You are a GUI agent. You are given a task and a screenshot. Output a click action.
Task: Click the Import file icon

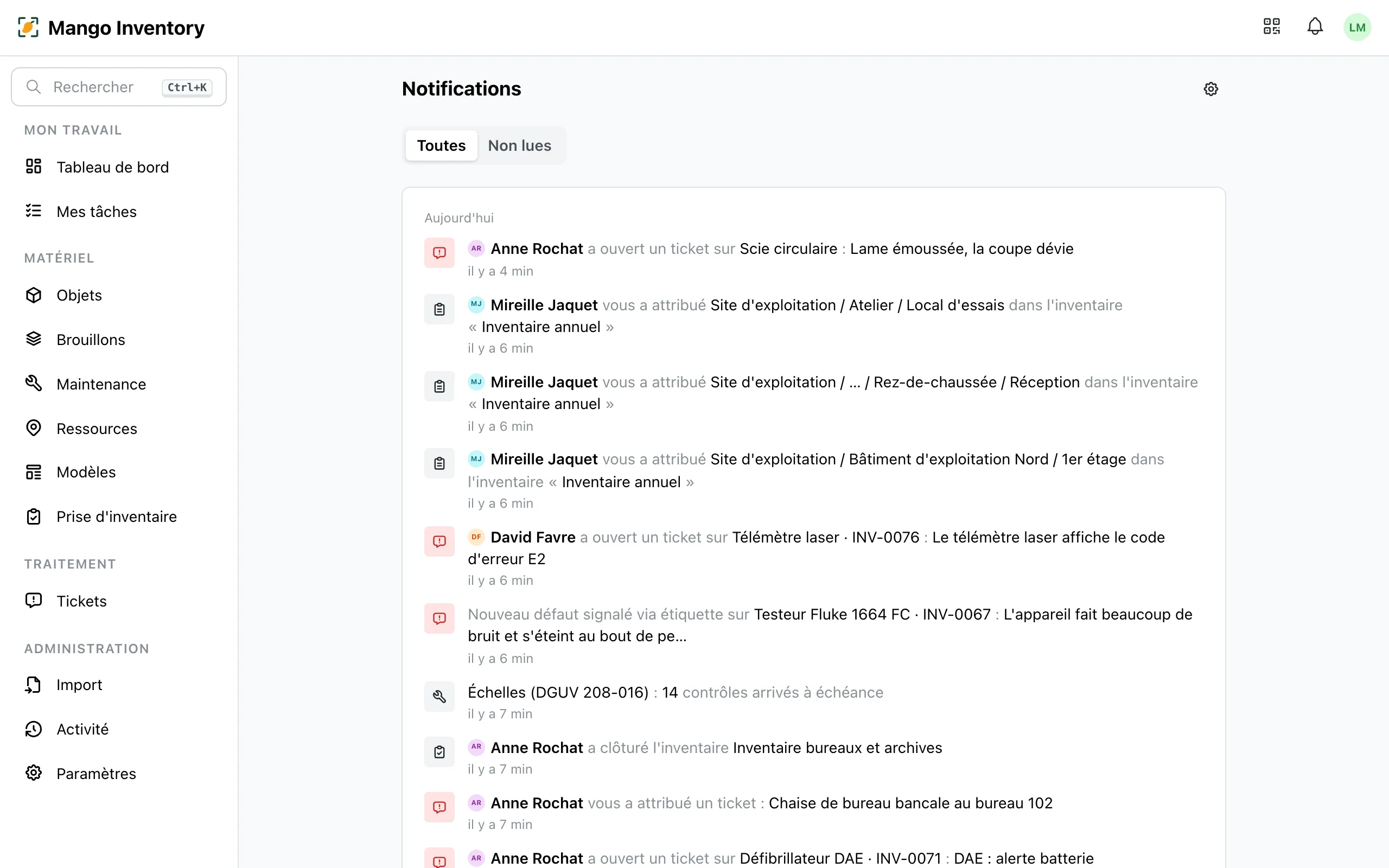34,684
